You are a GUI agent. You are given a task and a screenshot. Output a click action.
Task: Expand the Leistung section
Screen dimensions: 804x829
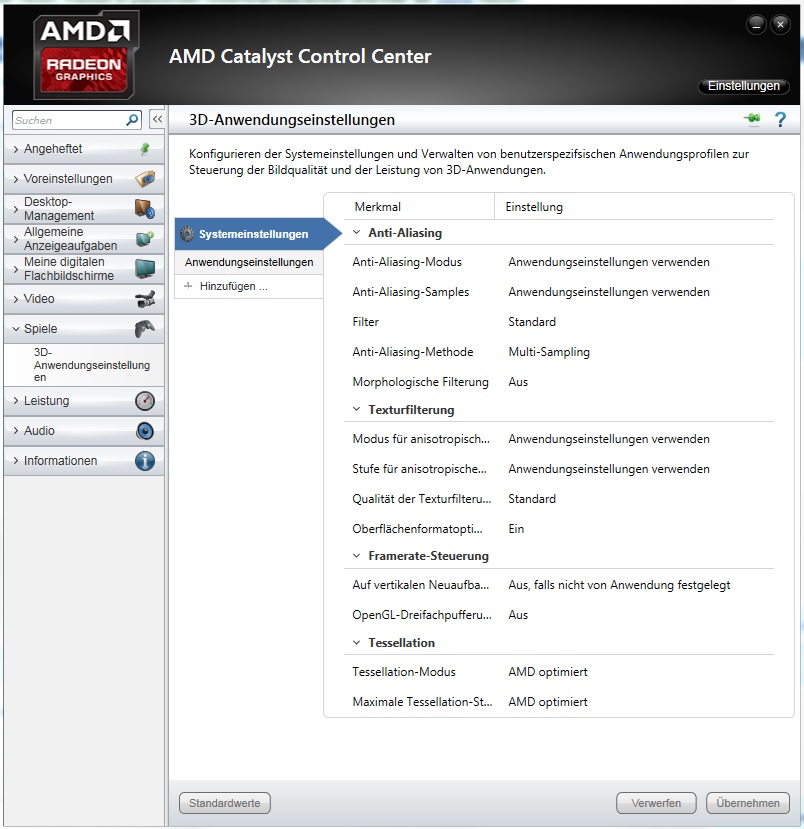(16, 401)
